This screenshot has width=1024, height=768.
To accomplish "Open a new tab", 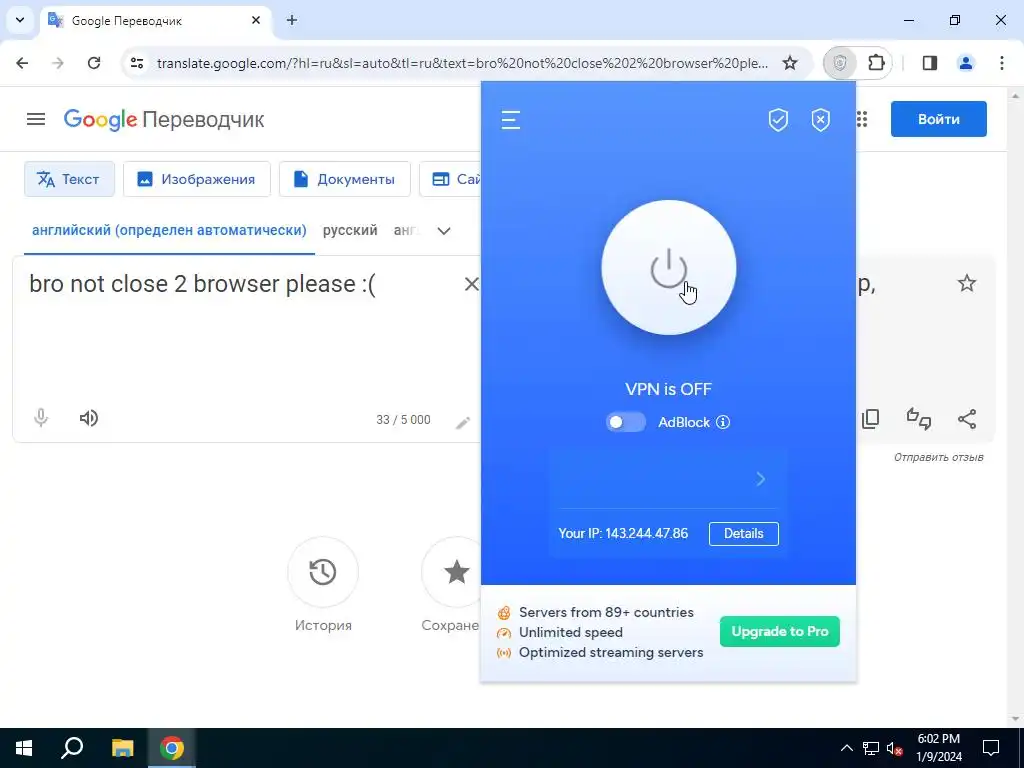I will pyautogui.click(x=292, y=20).
